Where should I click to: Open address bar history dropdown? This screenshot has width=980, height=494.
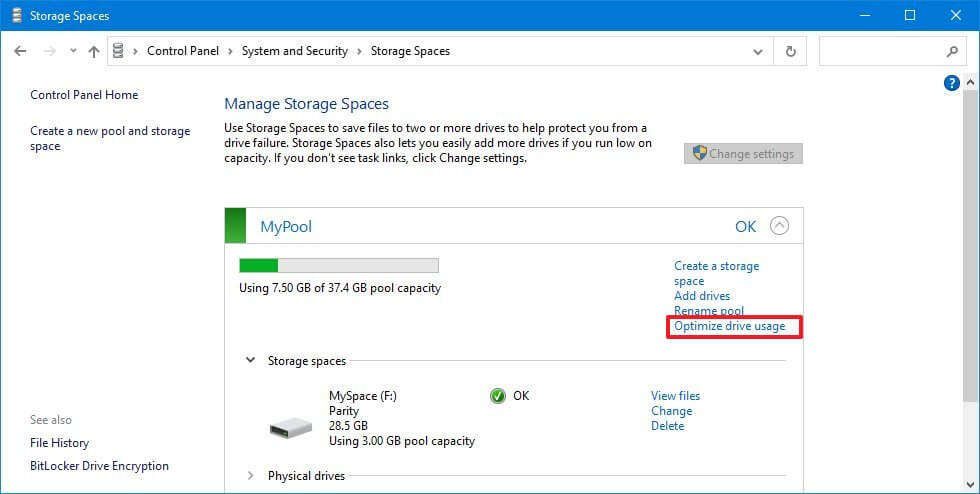758,51
